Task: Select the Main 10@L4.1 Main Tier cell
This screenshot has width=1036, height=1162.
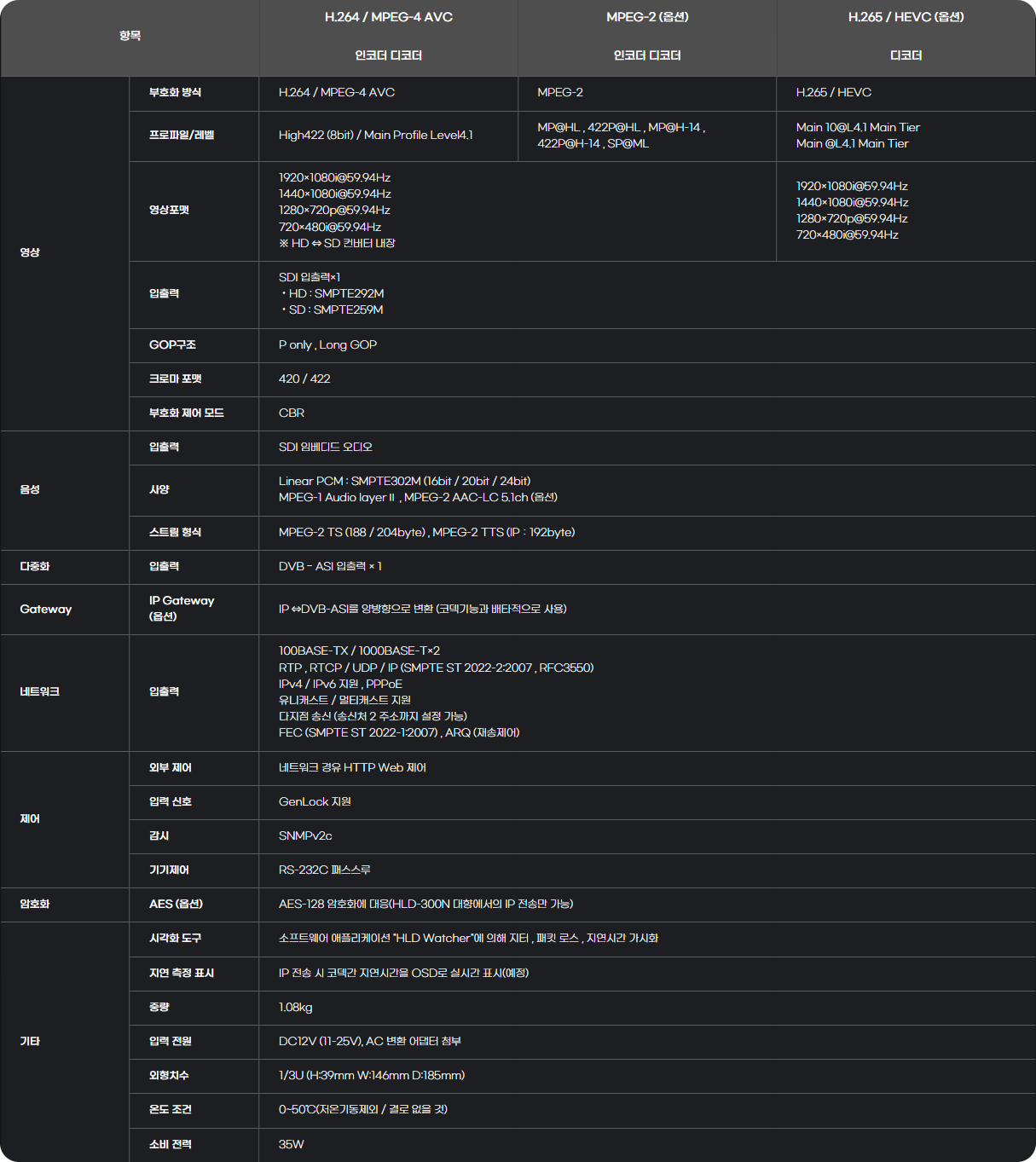Action: (858, 127)
